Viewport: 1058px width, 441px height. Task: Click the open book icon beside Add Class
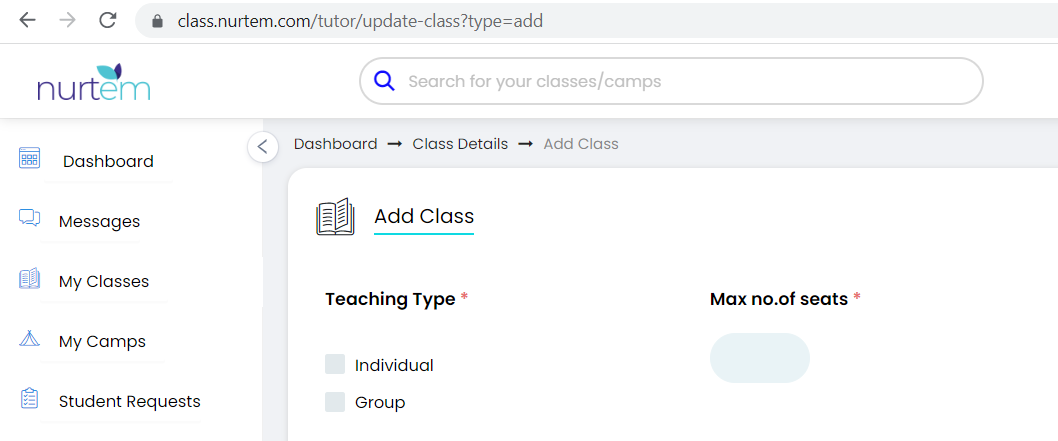(335, 216)
